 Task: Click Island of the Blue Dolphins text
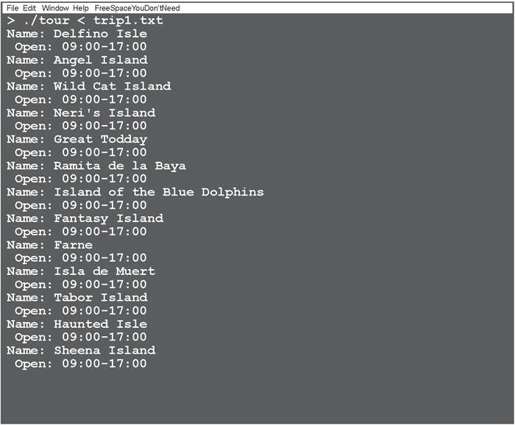pyautogui.click(x=159, y=192)
